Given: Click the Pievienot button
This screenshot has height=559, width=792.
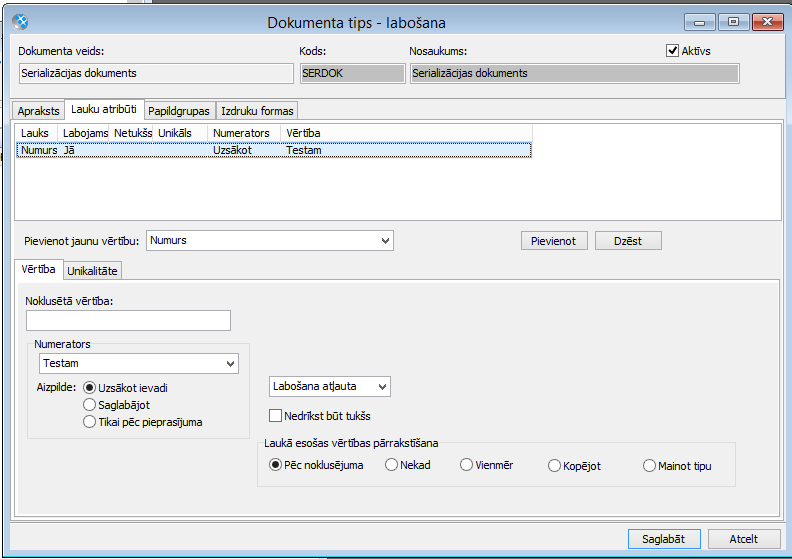Looking at the screenshot, I should [x=554, y=241].
